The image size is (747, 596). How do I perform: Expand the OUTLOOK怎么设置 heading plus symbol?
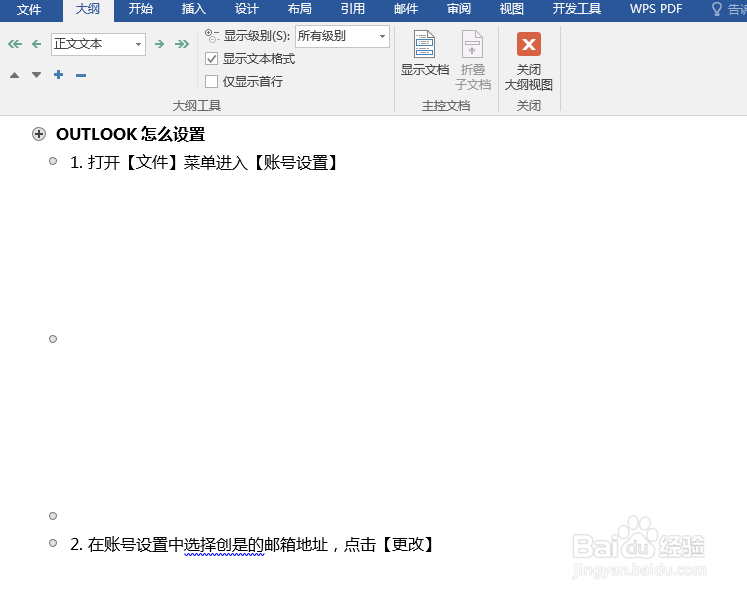coord(39,134)
